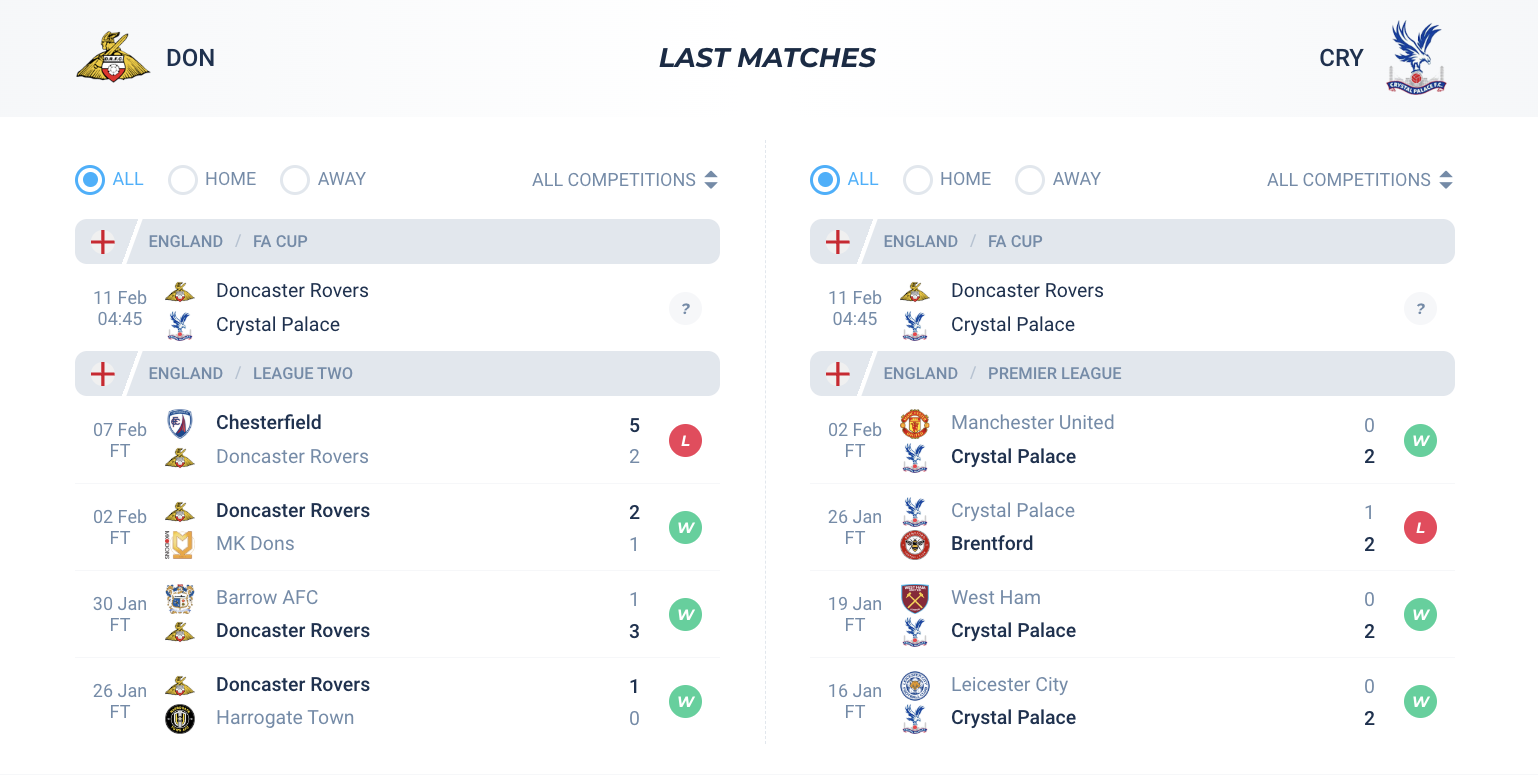Click the Crystal Palace eagle crest in header
Screen dimensions: 1538x776
coord(1416,57)
